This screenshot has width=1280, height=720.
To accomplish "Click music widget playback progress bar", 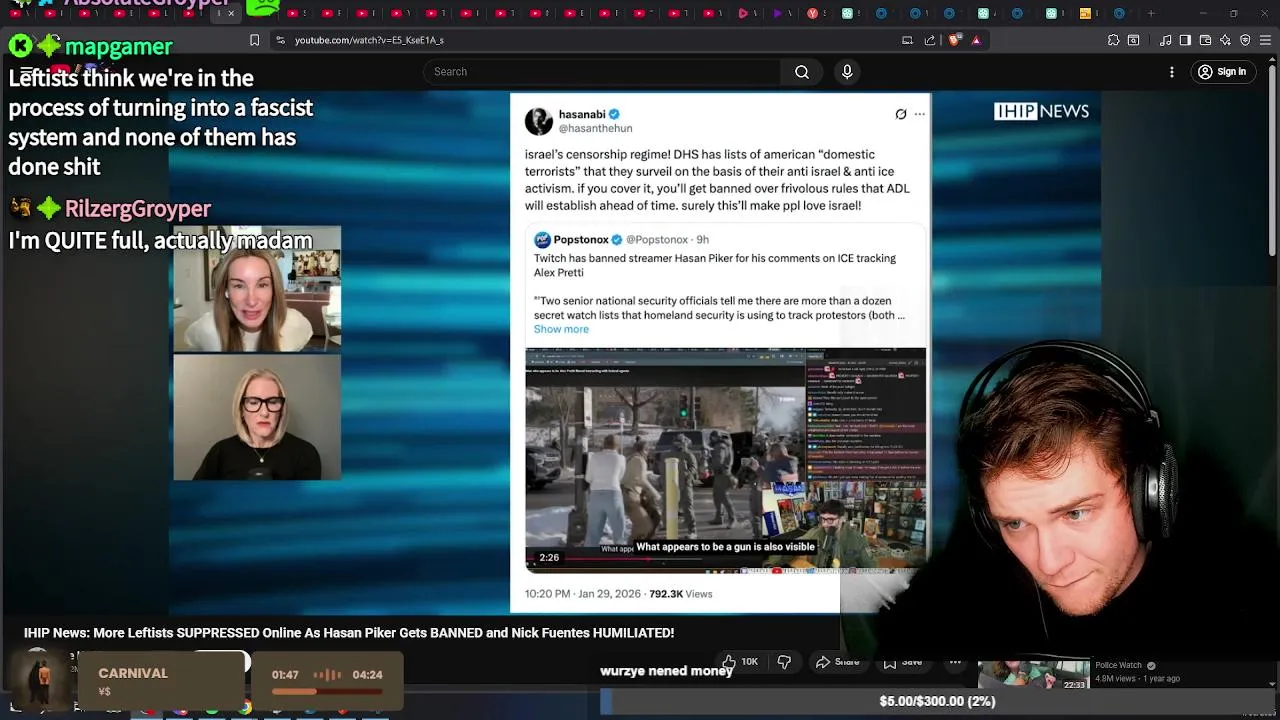I will tap(327, 691).
